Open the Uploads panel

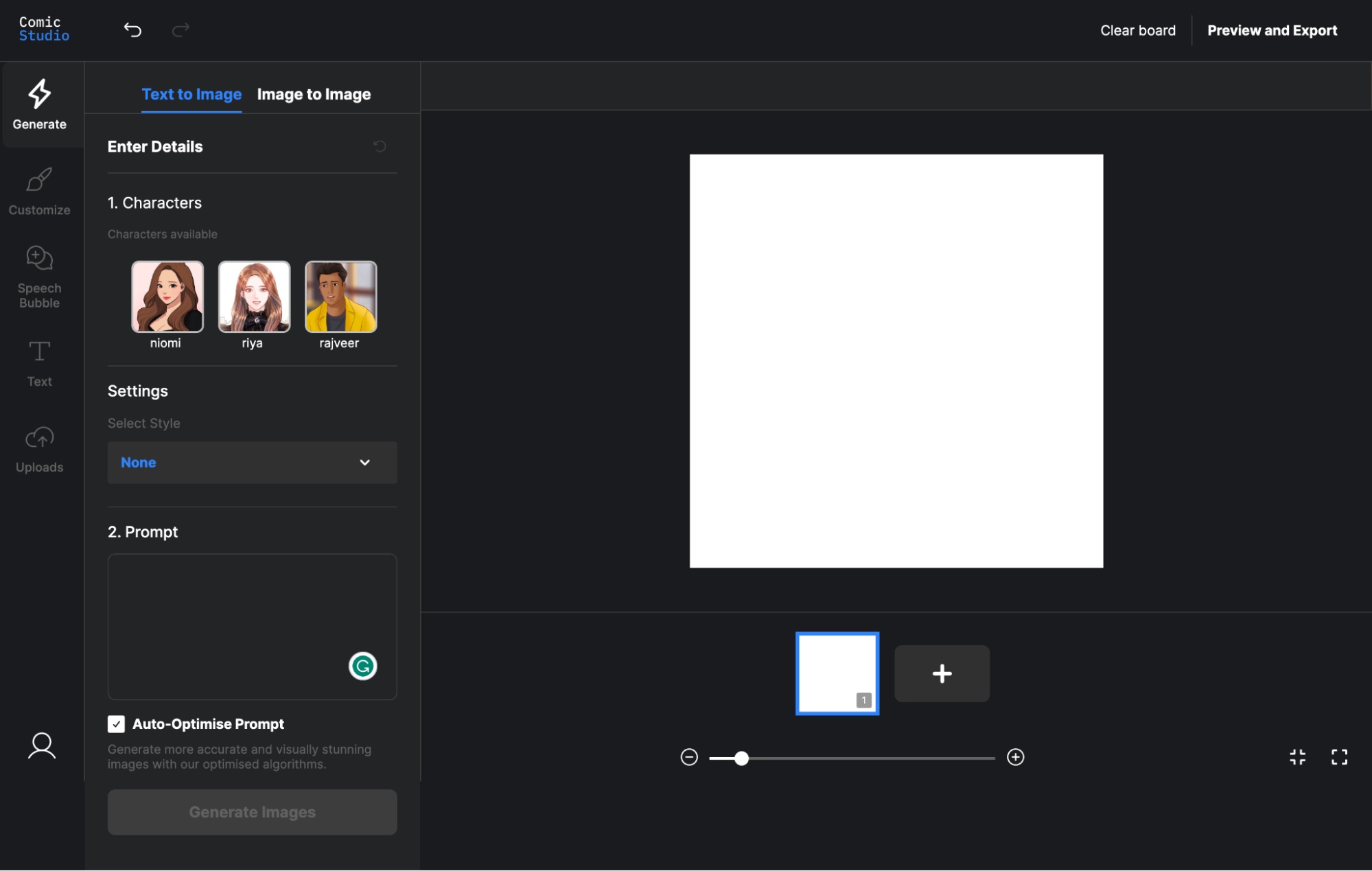(x=39, y=449)
